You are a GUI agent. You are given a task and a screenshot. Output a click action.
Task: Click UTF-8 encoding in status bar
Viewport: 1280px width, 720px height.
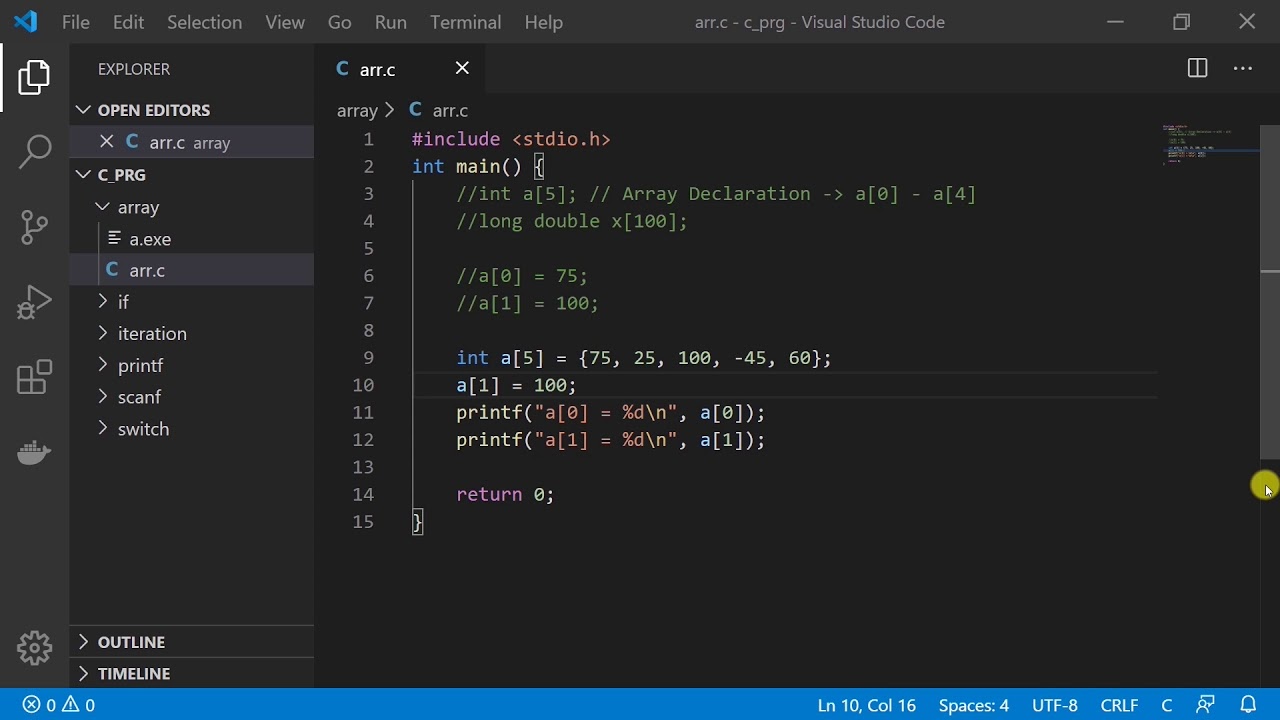(1055, 705)
